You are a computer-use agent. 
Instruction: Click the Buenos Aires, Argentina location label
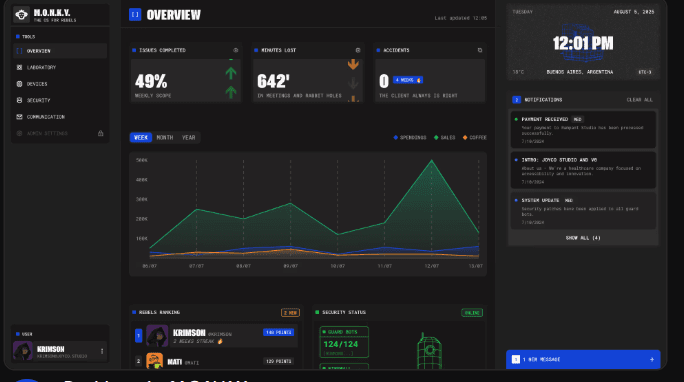[580, 72]
